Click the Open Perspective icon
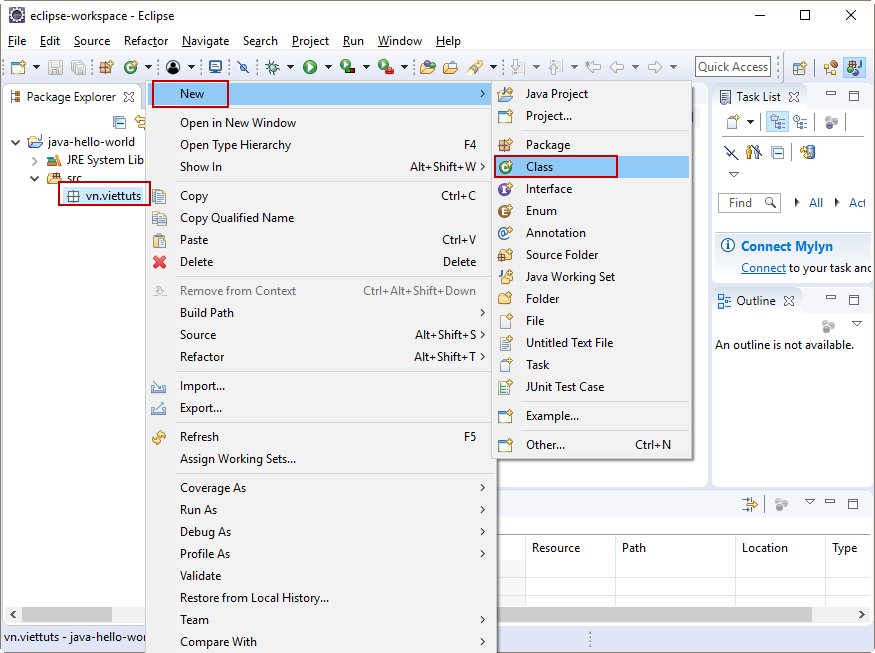The width and height of the screenshot is (875, 653). click(800, 68)
